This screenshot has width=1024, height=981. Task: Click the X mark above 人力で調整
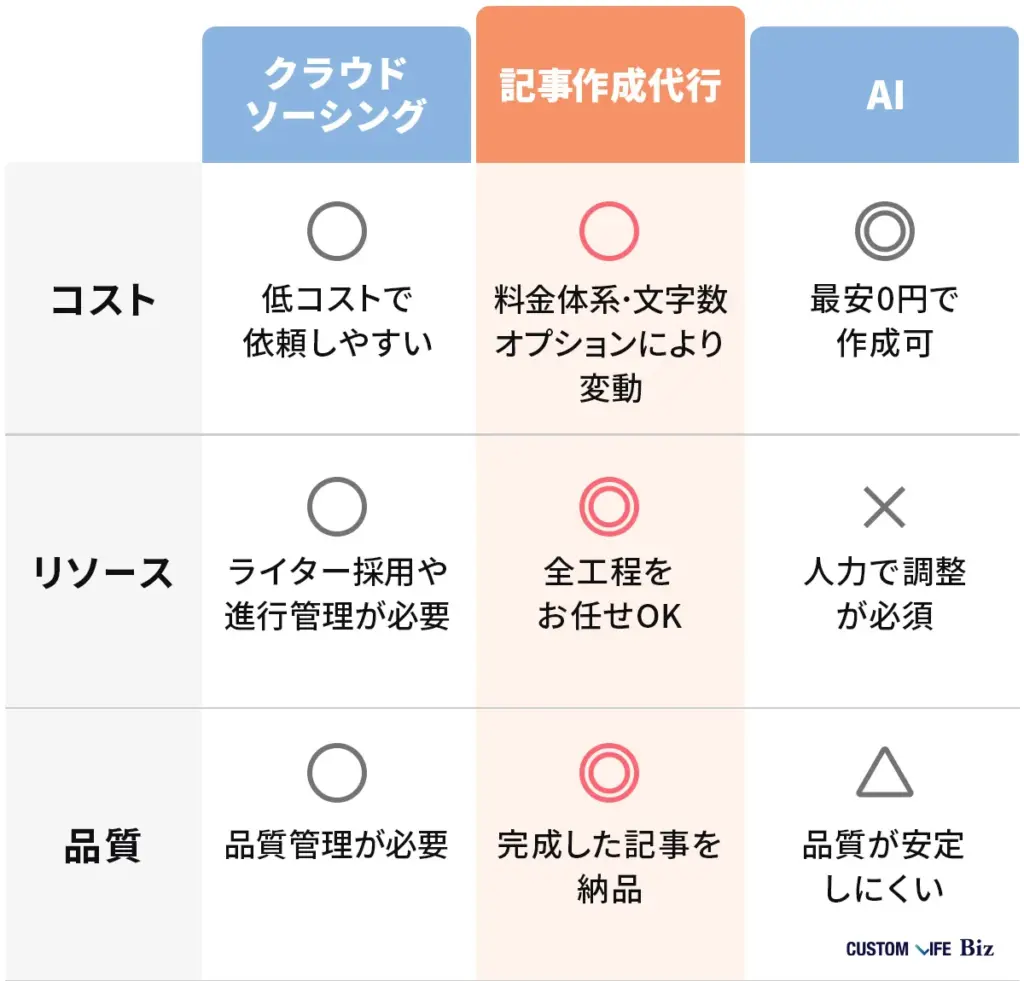coord(885,507)
